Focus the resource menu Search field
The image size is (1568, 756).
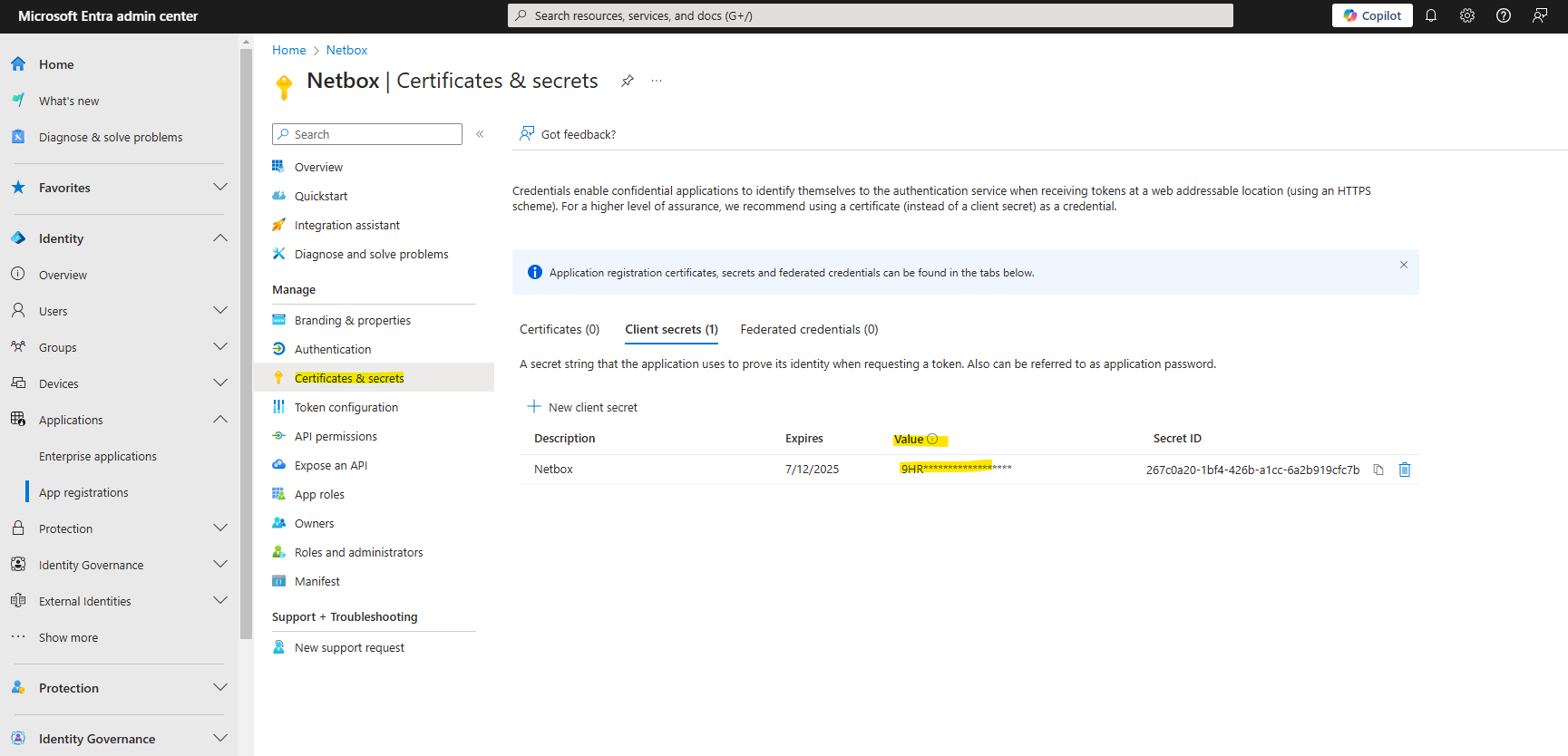click(367, 134)
